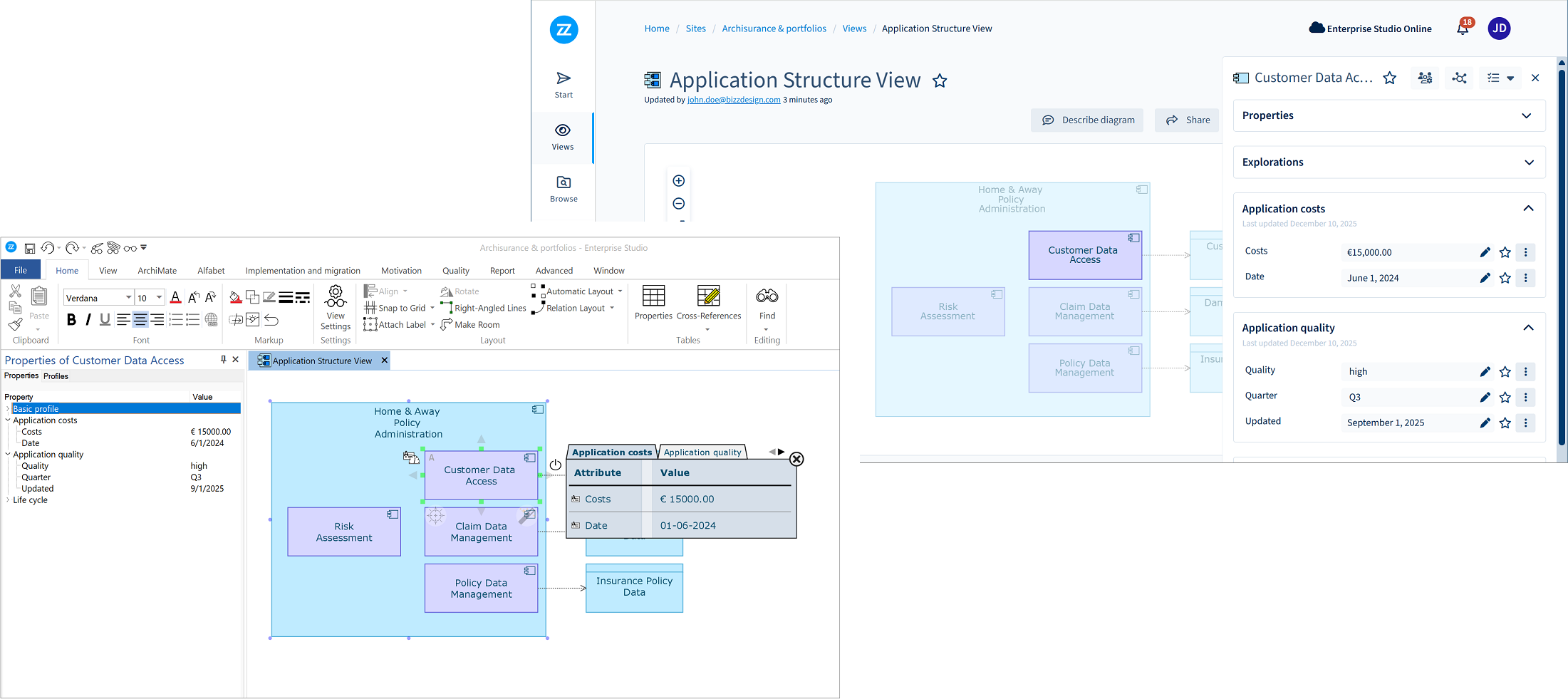Cut the selection with the scissors icon
The height and width of the screenshot is (699, 1568).
coord(15,291)
